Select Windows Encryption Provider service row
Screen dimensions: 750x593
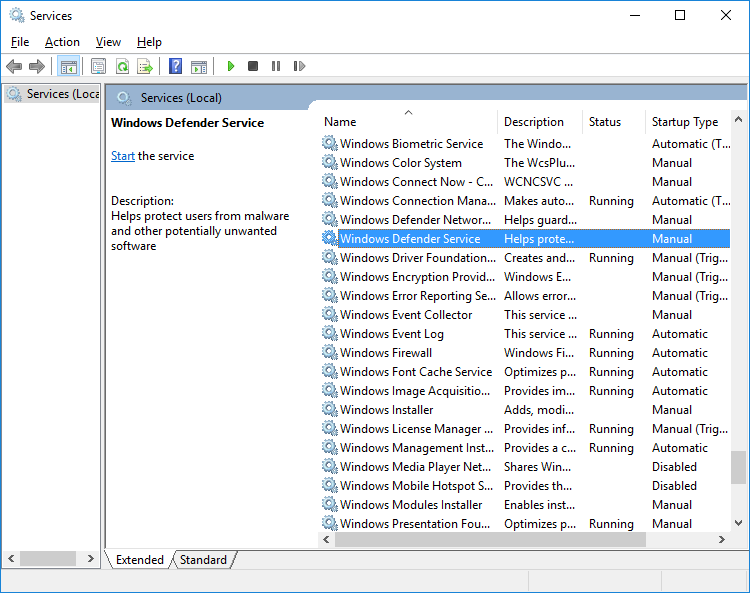(525, 276)
